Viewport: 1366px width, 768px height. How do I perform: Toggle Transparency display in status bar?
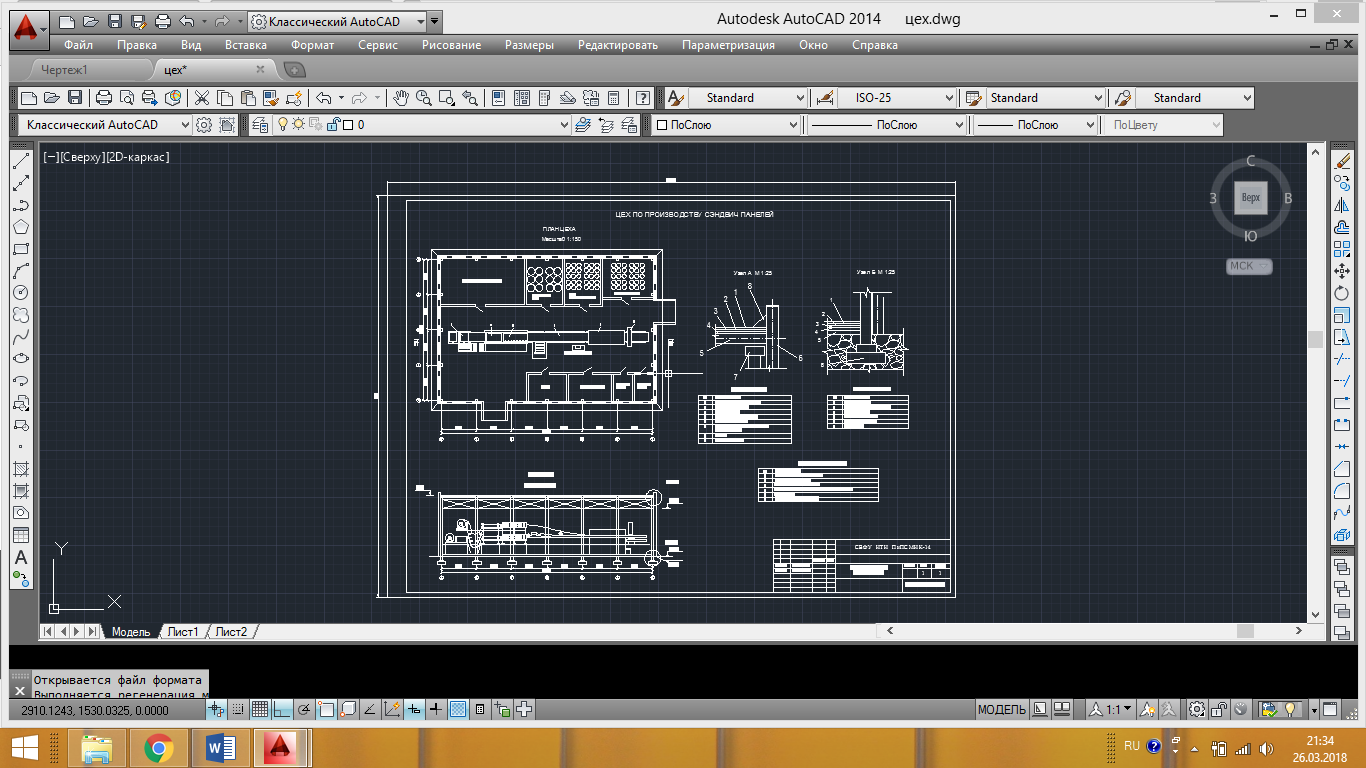coord(458,710)
